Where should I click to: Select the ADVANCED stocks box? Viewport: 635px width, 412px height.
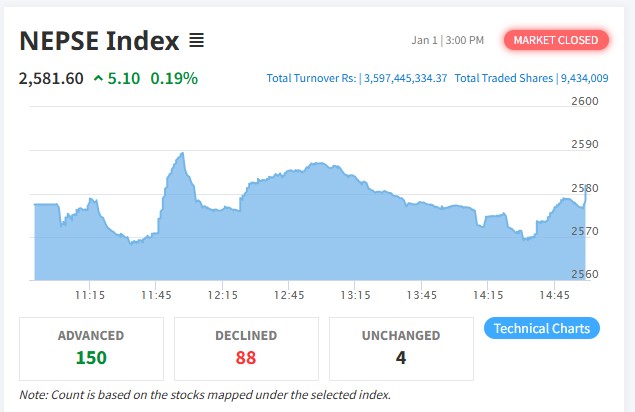coord(92,349)
